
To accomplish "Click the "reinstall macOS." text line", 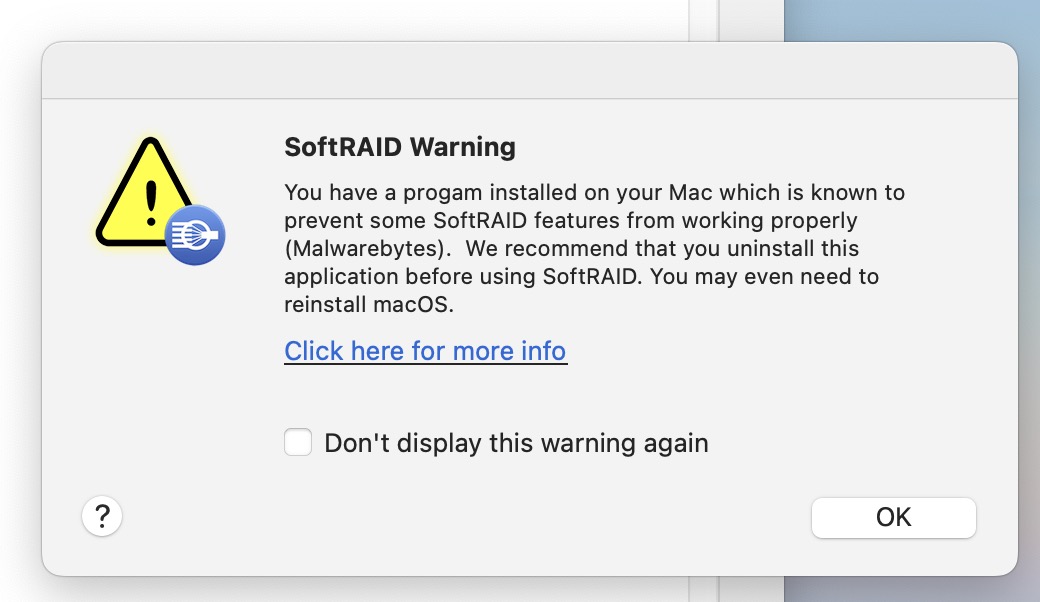I will [369, 305].
